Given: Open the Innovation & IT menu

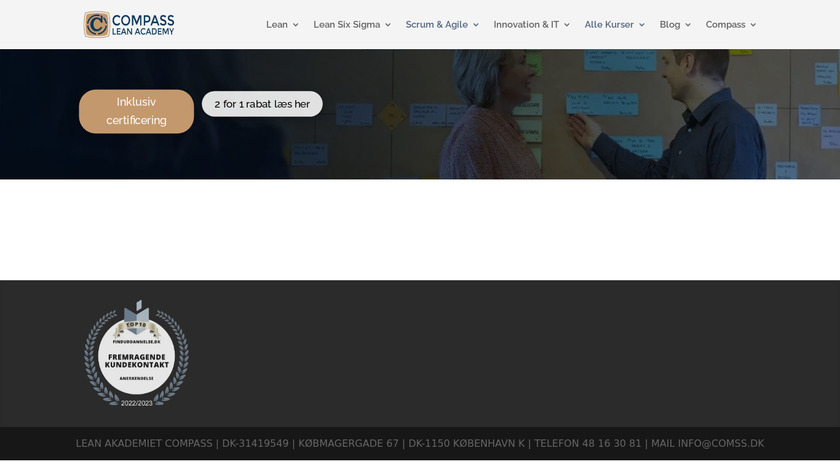Looking at the screenshot, I should [x=526, y=25].
